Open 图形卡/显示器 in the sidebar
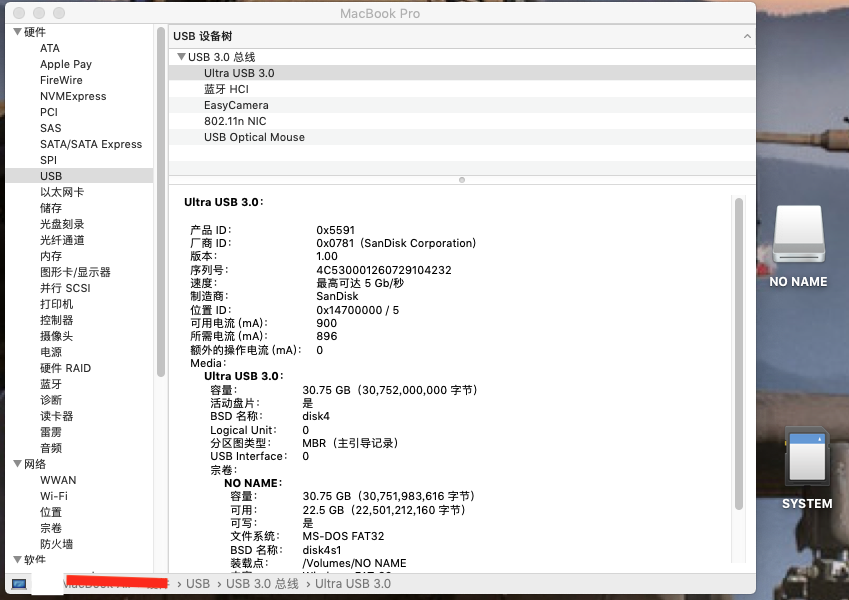 tap(75, 272)
